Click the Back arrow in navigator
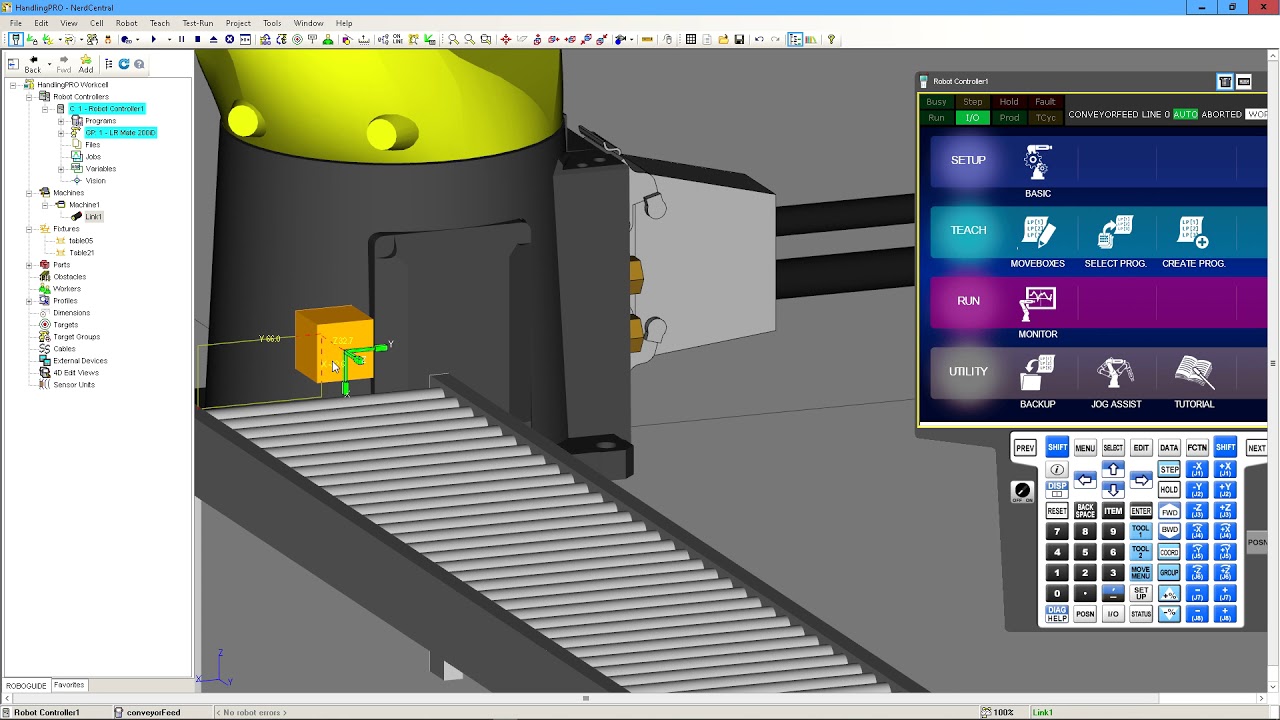The width and height of the screenshot is (1280, 720). [x=32, y=65]
